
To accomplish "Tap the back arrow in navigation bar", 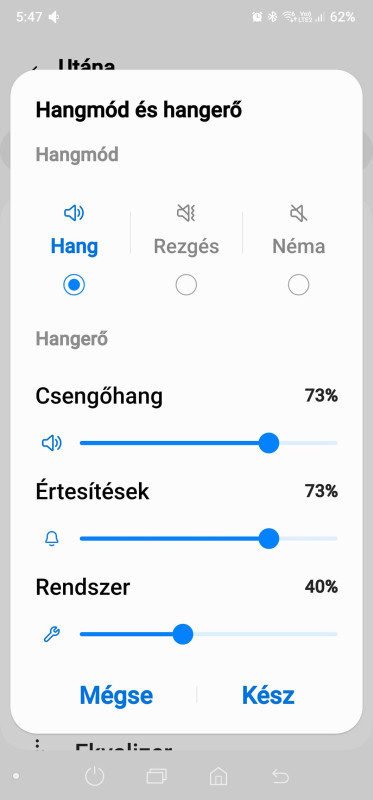I will (x=280, y=777).
